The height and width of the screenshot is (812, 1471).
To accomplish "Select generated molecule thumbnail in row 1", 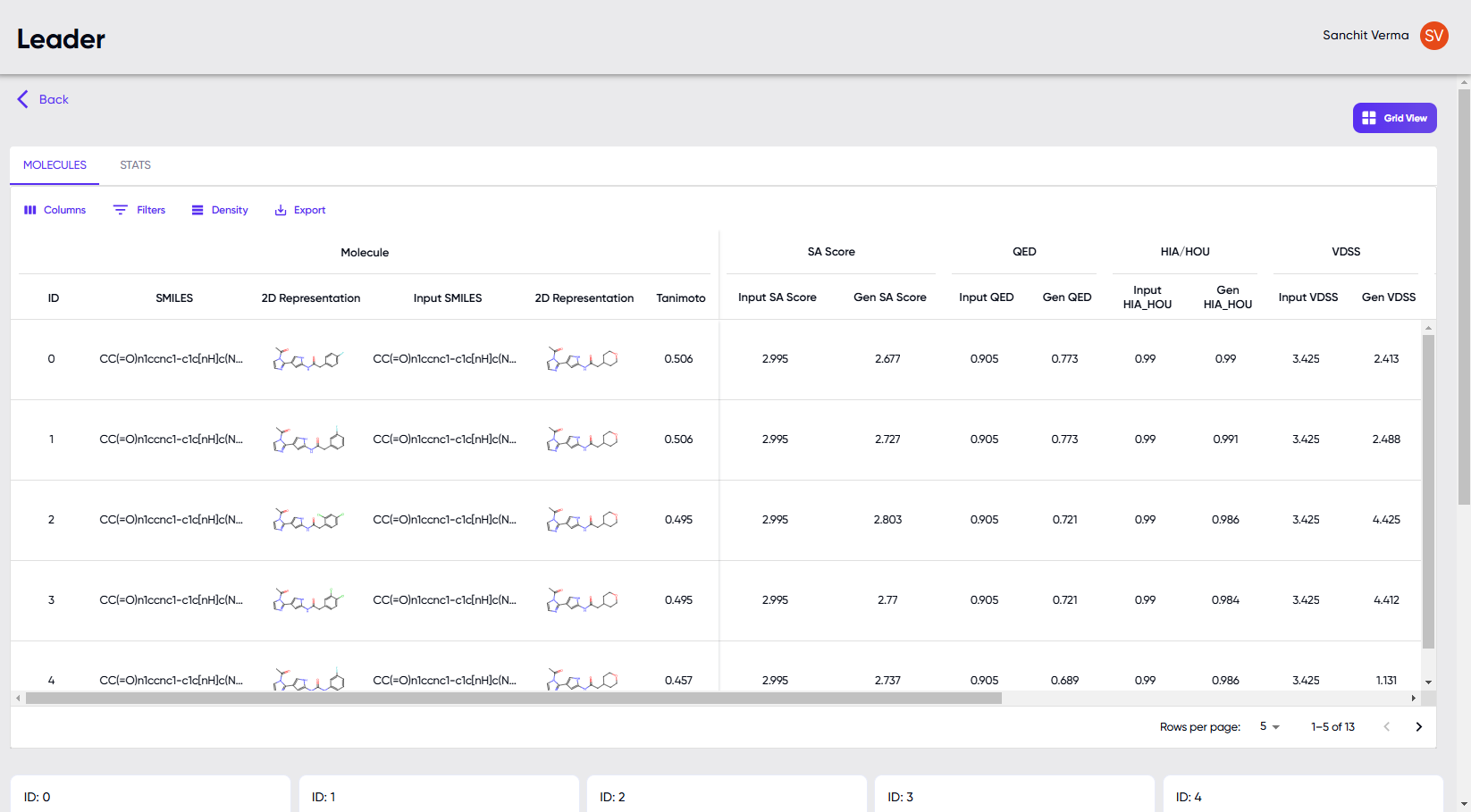I will point(308,439).
